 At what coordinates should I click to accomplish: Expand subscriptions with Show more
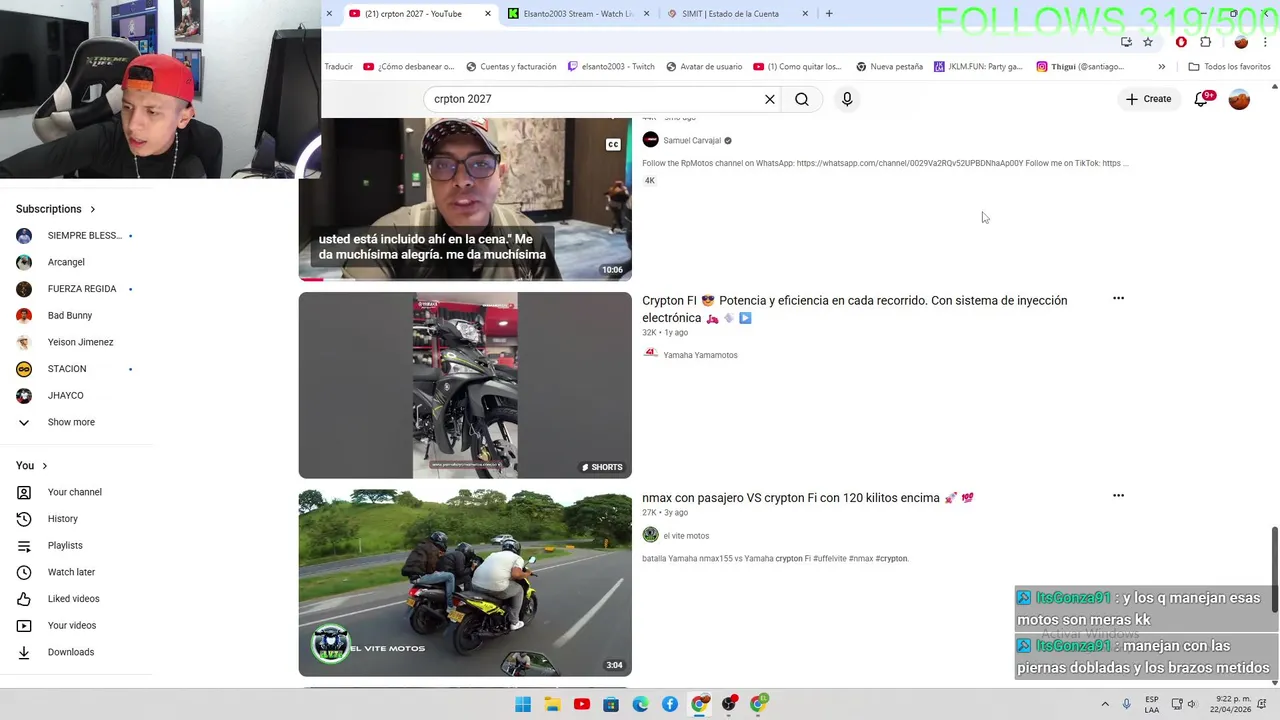tap(71, 422)
